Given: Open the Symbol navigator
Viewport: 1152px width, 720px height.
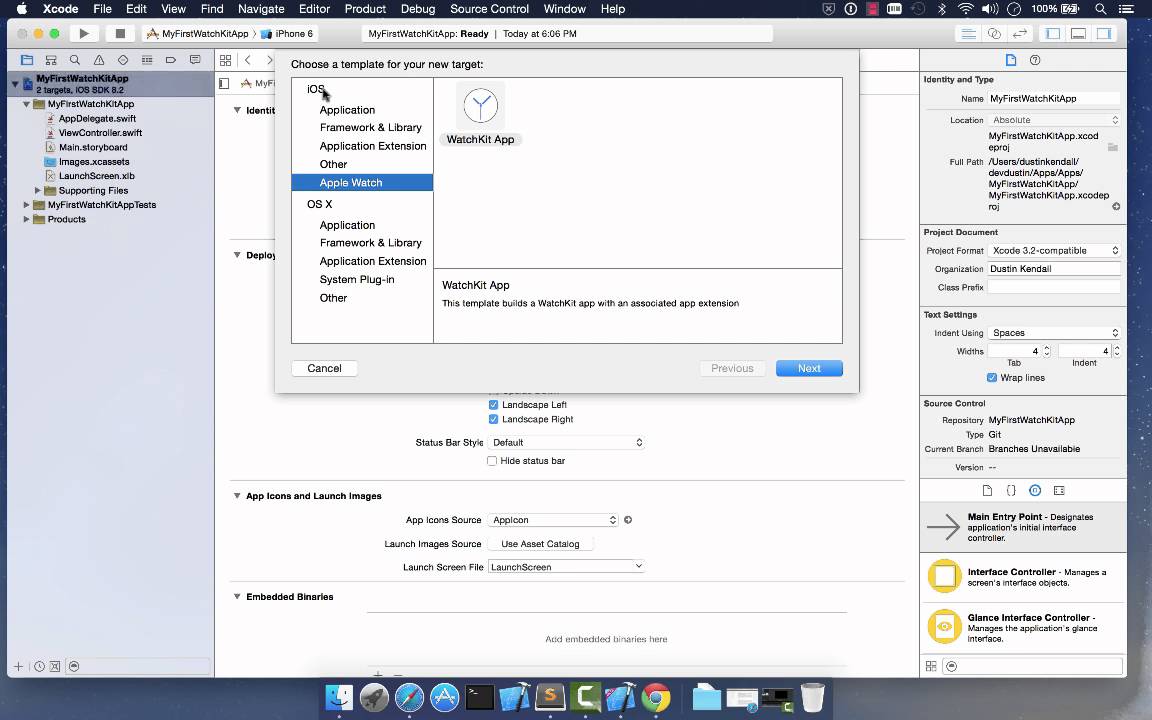Looking at the screenshot, I should click(x=51, y=60).
